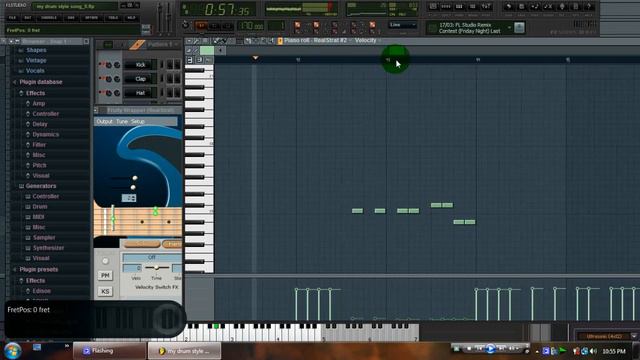This screenshot has width=640, height=360.
Task: Select the Edison preset folder
Action: 42,291
